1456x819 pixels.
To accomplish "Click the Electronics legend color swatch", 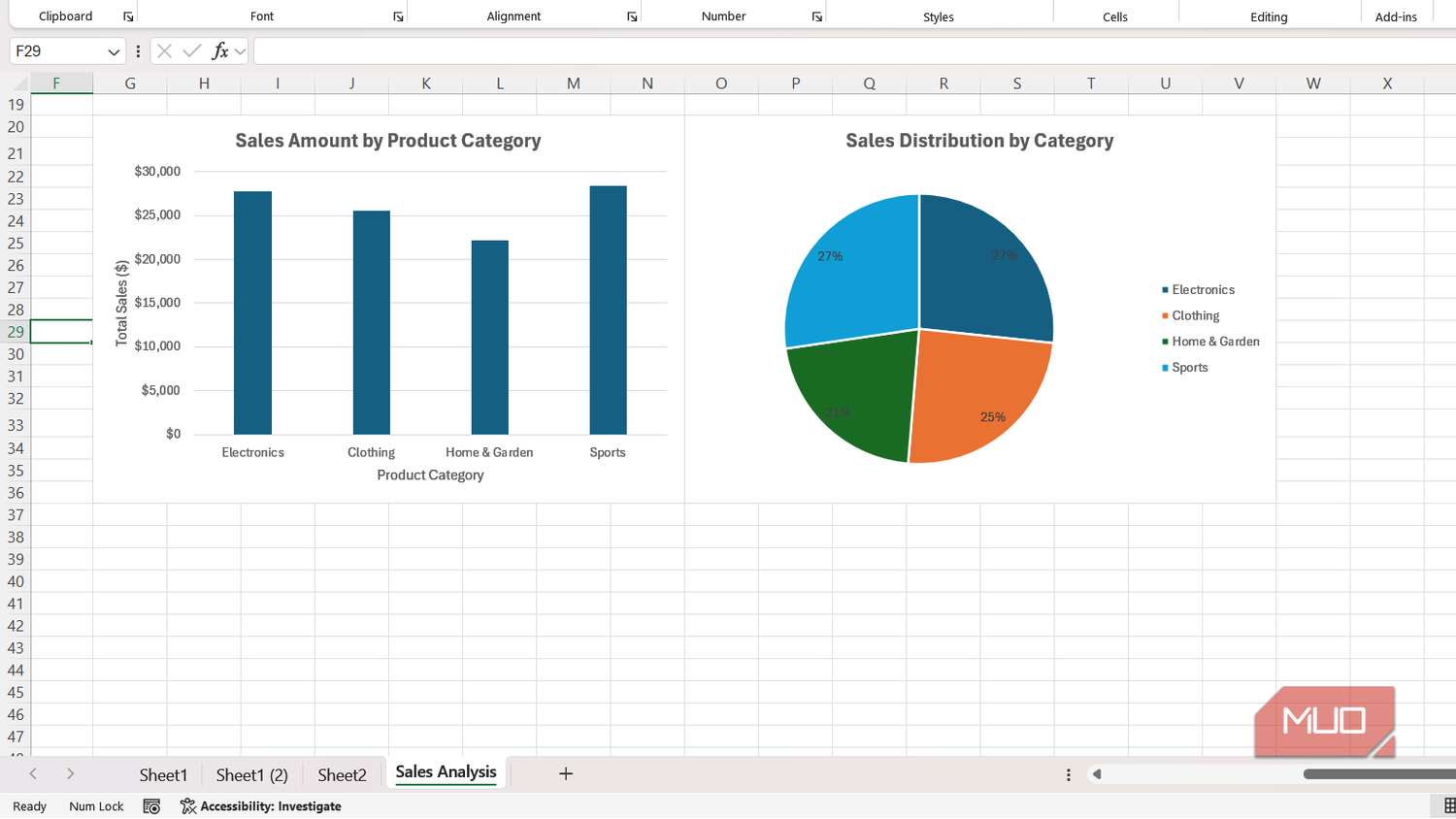I will pyautogui.click(x=1165, y=290).
